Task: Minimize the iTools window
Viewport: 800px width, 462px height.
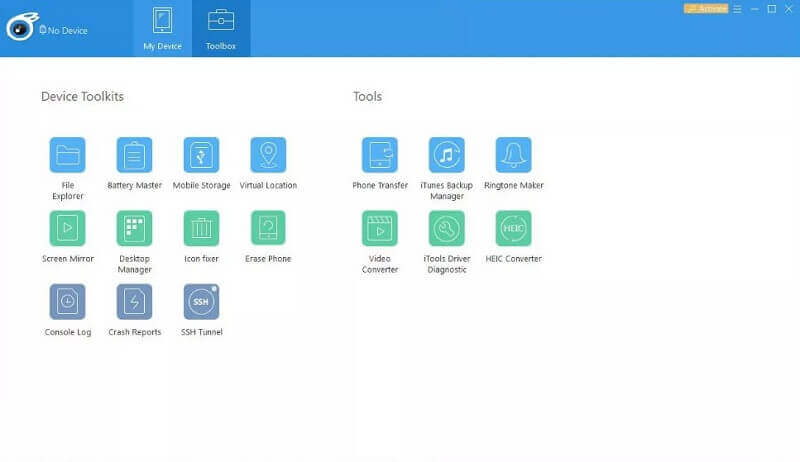Action: coord(755,9)
